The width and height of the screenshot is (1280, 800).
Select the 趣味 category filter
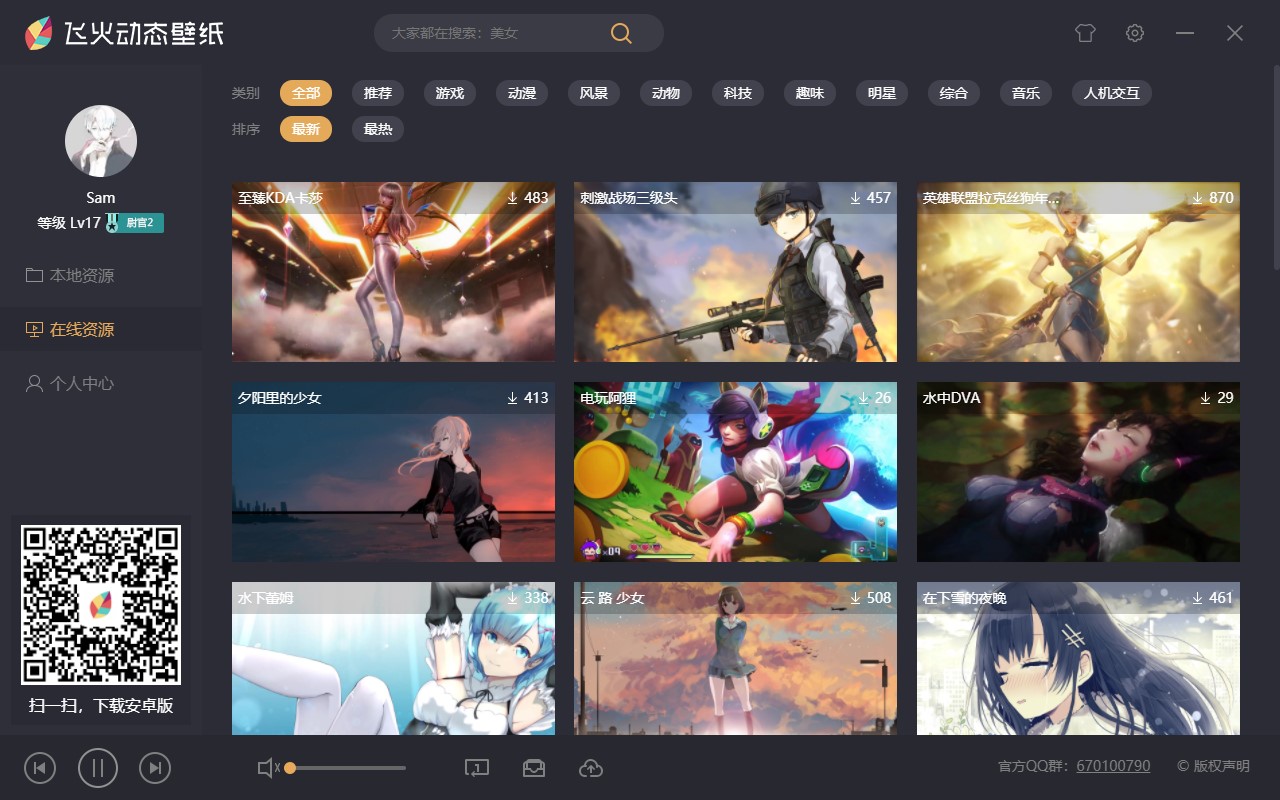point(810,93)
